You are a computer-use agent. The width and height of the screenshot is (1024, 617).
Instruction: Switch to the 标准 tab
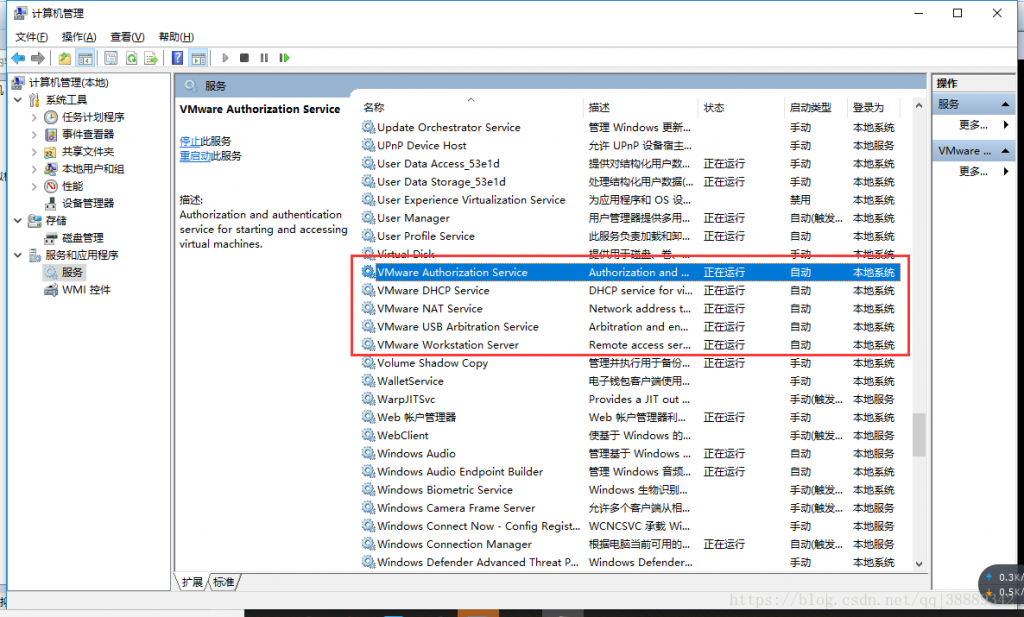tap(223, 582)
